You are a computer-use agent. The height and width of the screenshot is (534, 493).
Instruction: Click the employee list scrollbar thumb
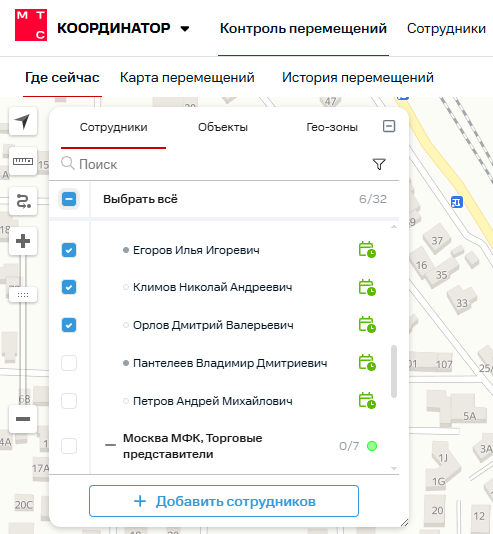point(394,372)
